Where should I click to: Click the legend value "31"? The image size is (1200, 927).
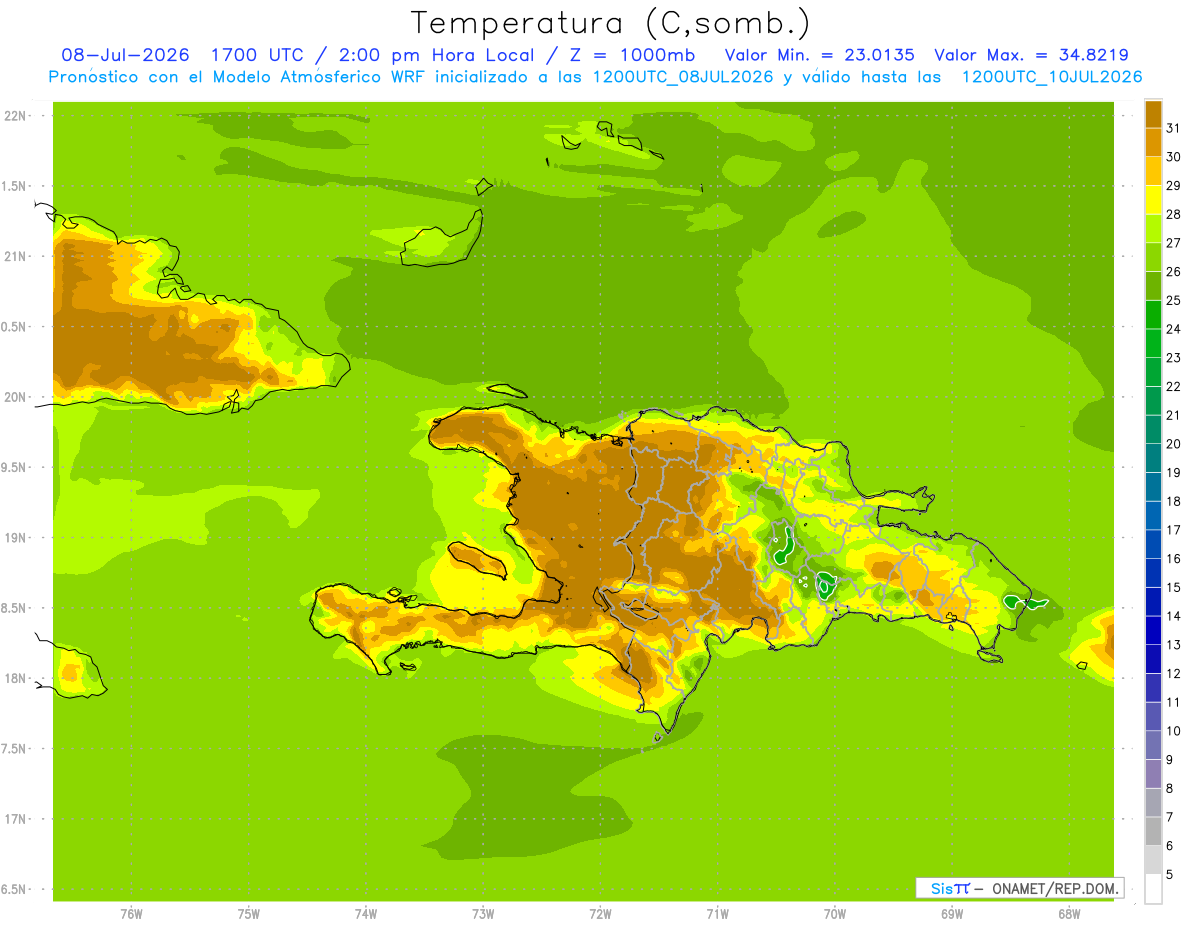coord(1173,128)
